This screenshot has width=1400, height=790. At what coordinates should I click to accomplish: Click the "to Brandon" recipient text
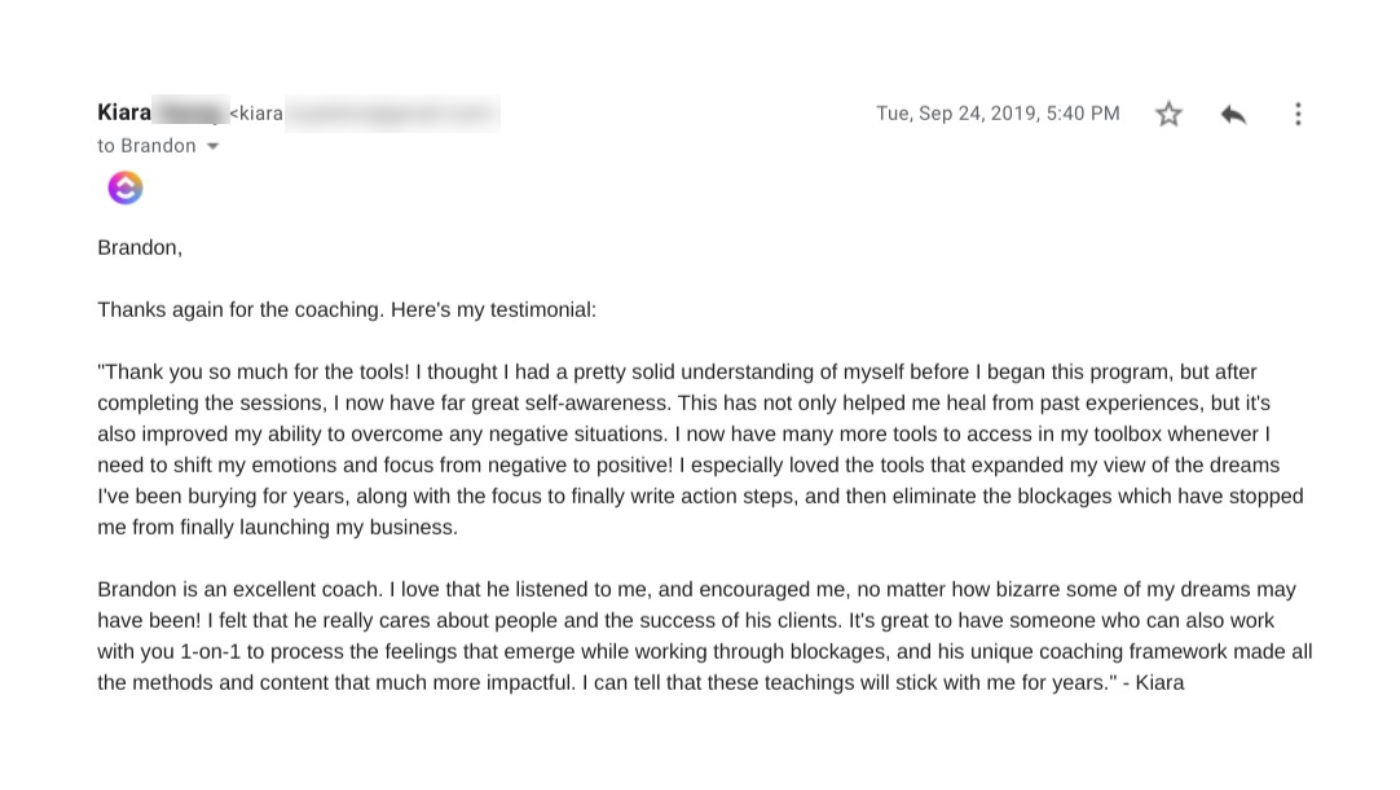(146, 146)
